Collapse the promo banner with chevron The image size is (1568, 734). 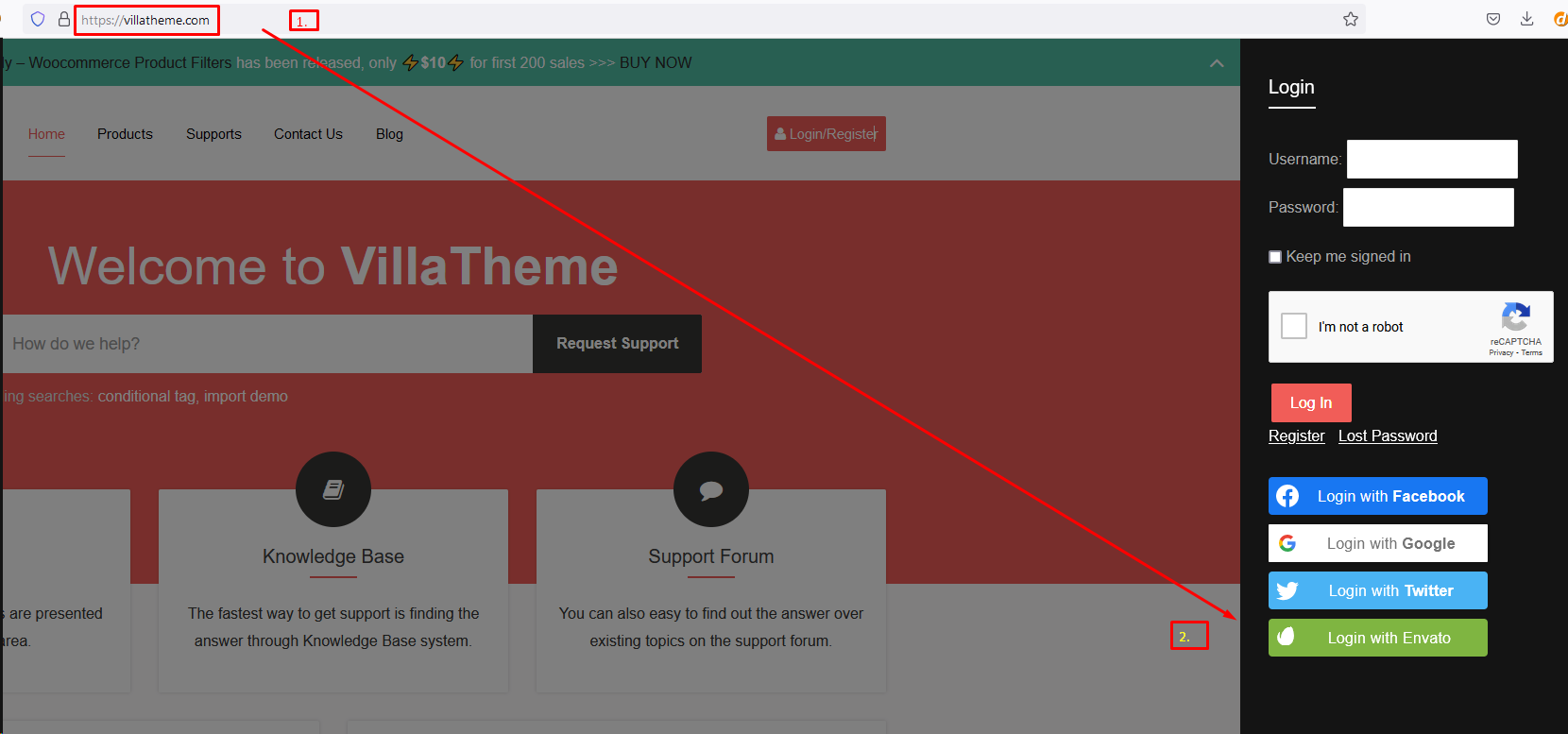(1217, 63)
